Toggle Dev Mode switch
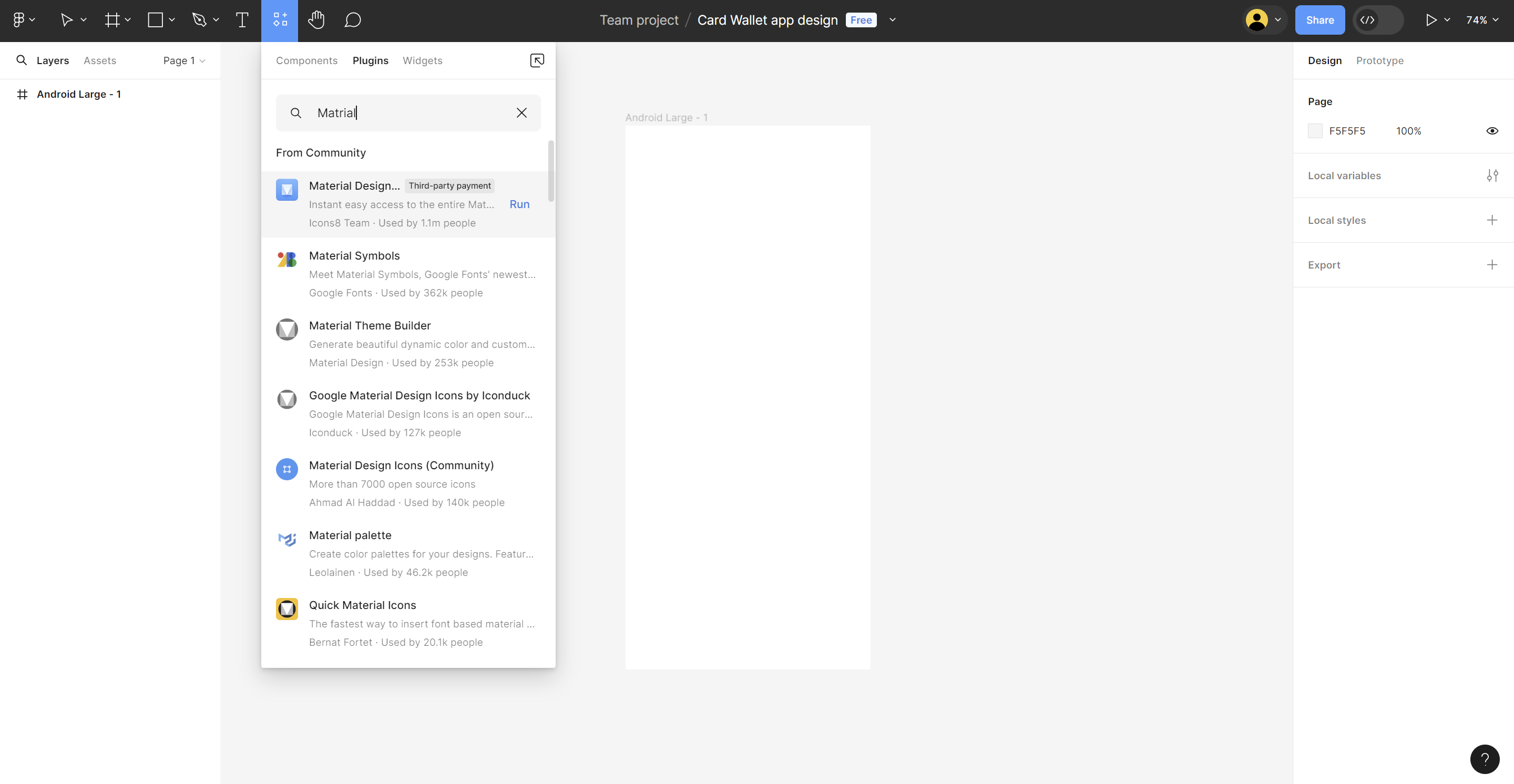The image size is (1514, 784). (1378, 20)
